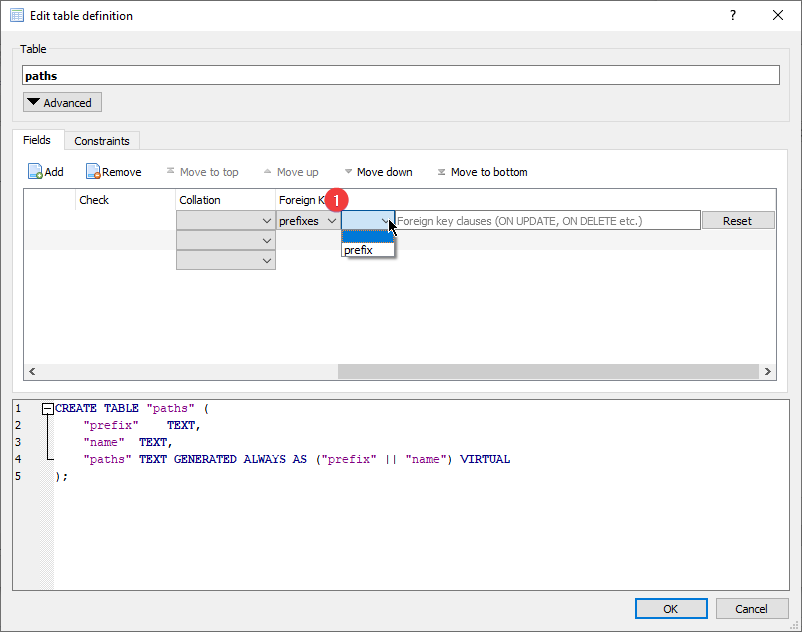Image resolution: width=802 pixels, height=632 pixels.
Task: Expand the Advanced options section
Action: point(61,101)
